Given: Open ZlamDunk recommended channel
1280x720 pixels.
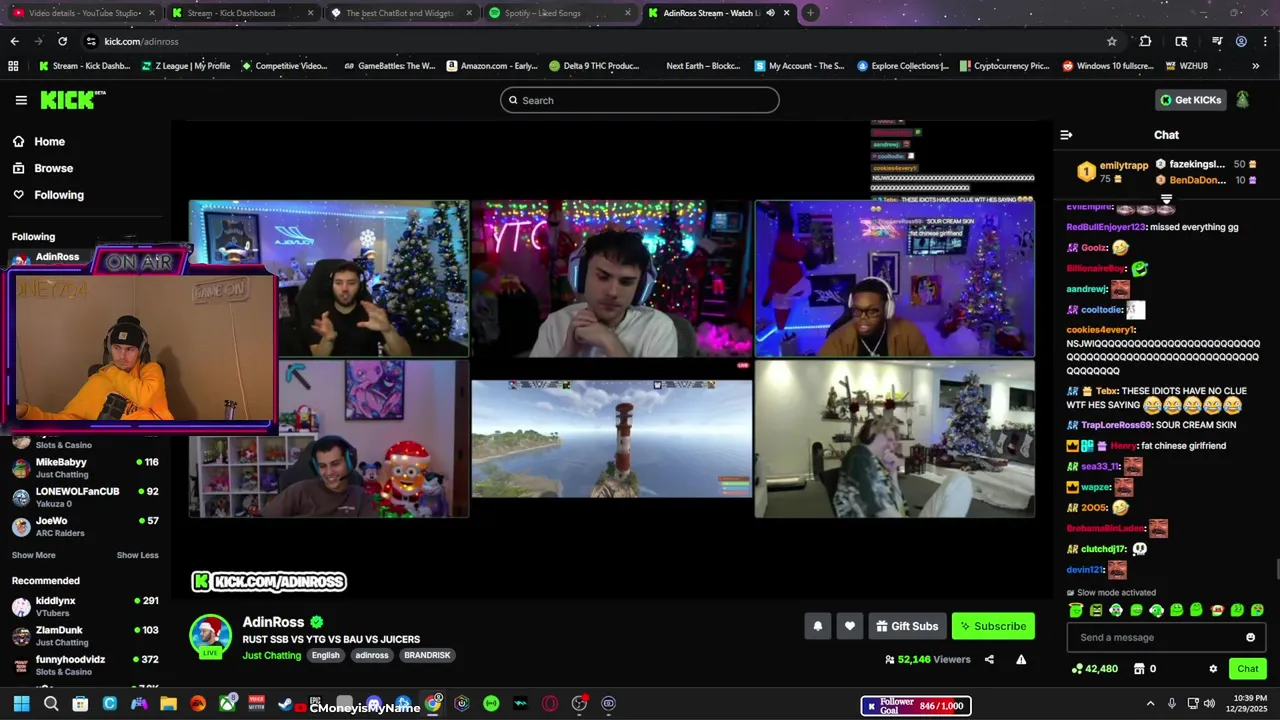Looking at the screenshot, I should coord(85,635).
